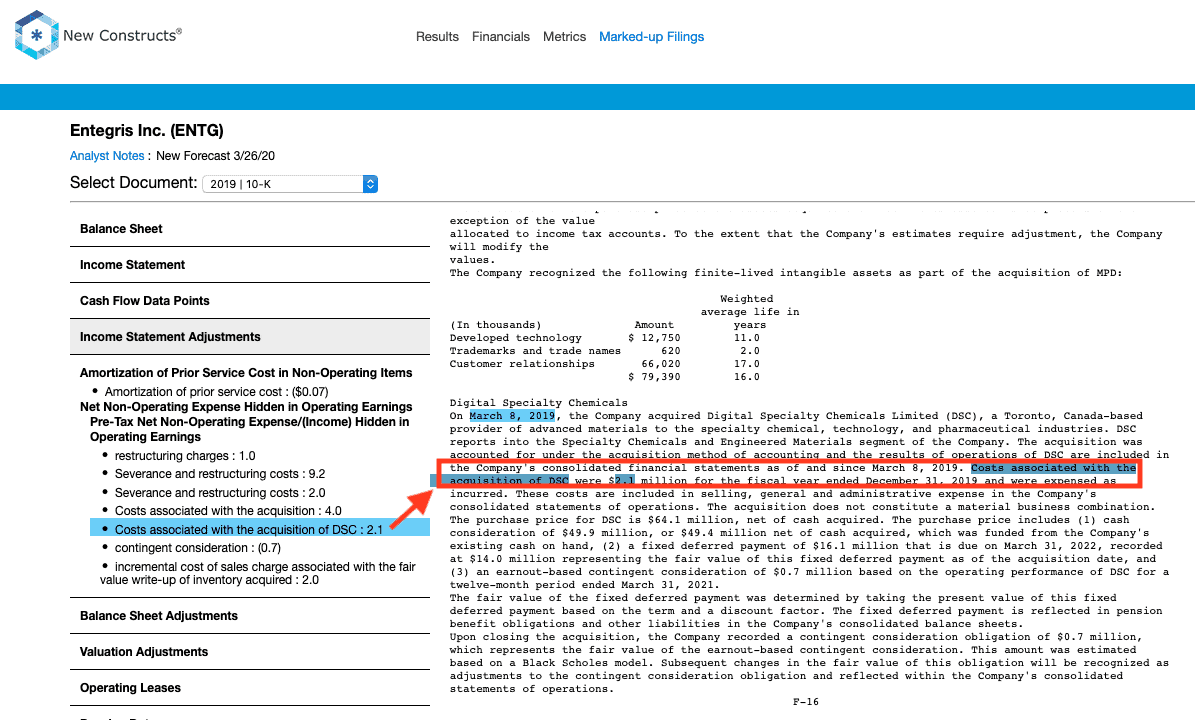1195x720 pixels.
Task: Select highlighted 'Costs associated with the acquisition of DSC : 2.1'
Action: coord(260,529)
